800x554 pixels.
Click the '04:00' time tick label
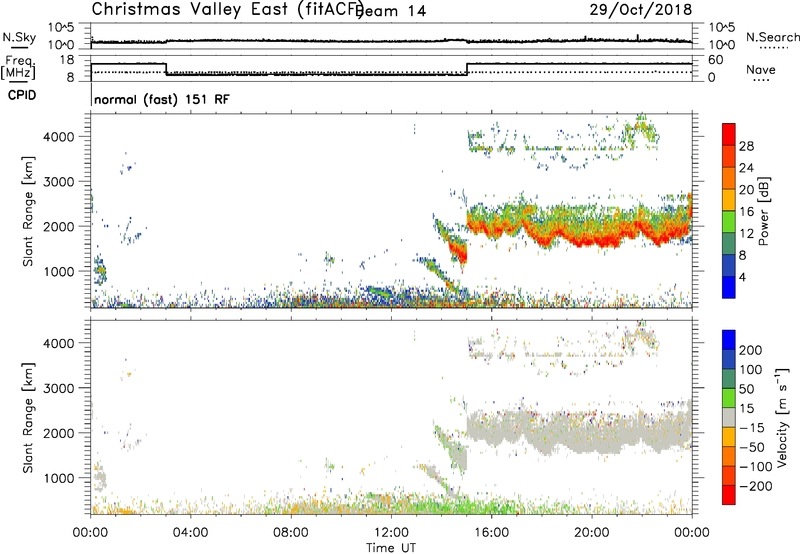pyautogui.click(x=190, y=533)
